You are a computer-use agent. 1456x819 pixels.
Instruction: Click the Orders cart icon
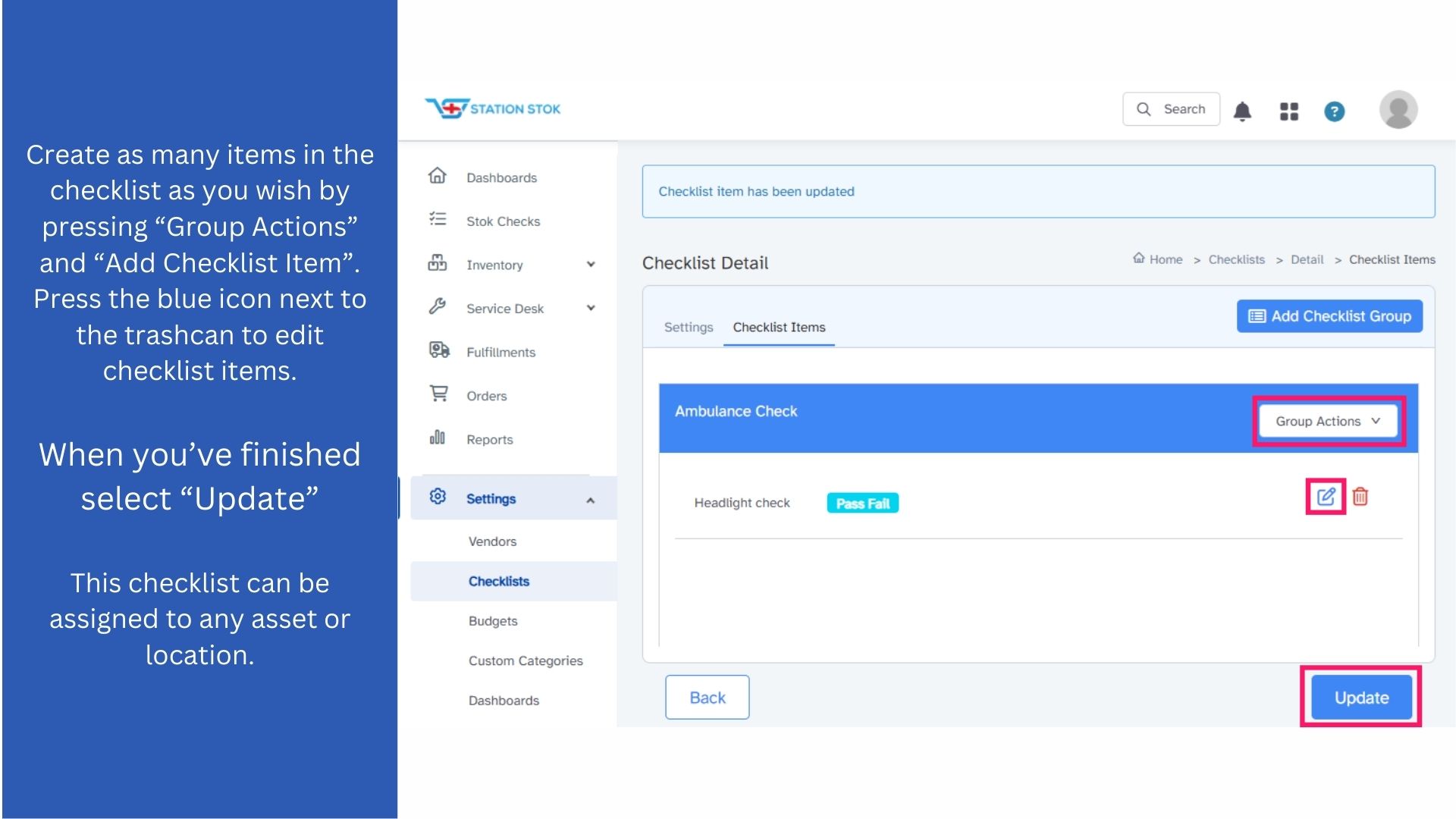[438, 394]
